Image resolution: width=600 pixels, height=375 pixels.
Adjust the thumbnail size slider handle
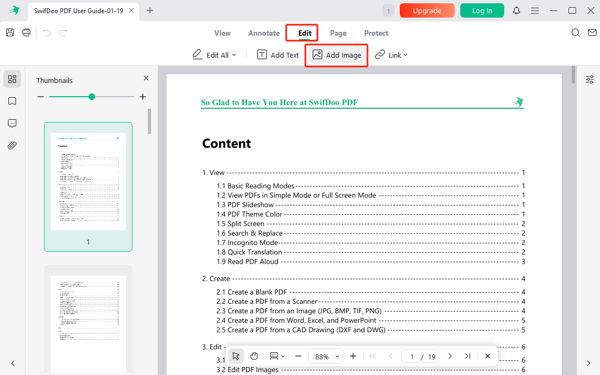click(x=91, y=97)
